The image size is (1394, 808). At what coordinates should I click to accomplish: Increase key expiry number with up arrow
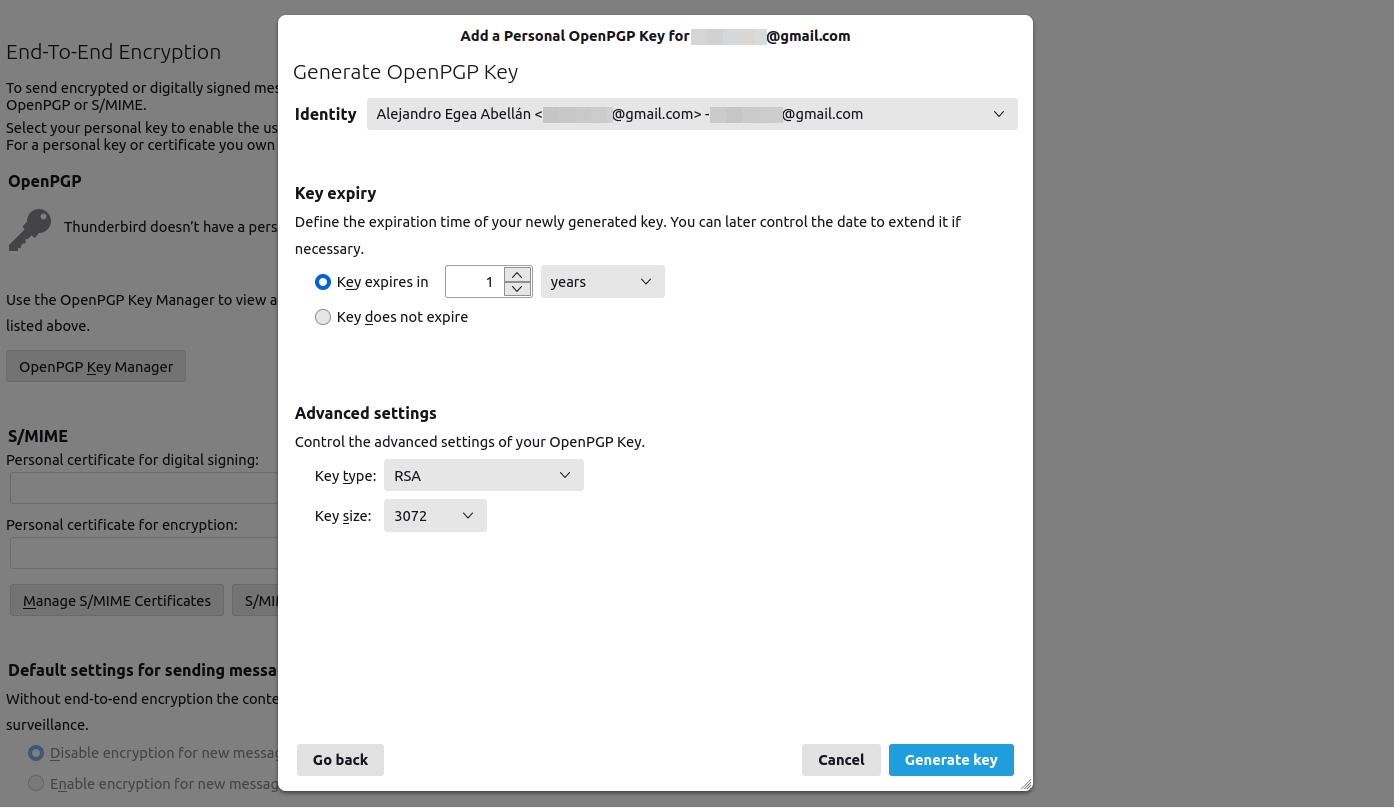click(x=517, y=275)
